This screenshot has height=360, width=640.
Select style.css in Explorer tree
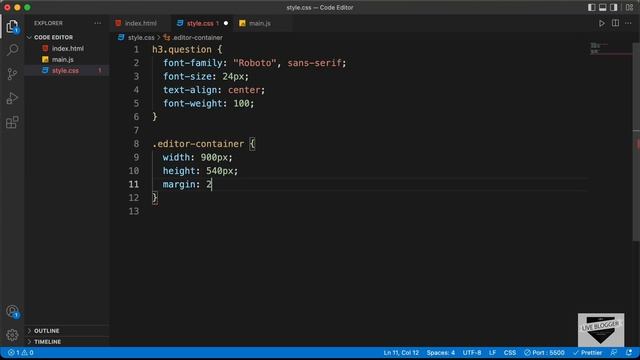(65, 71)
